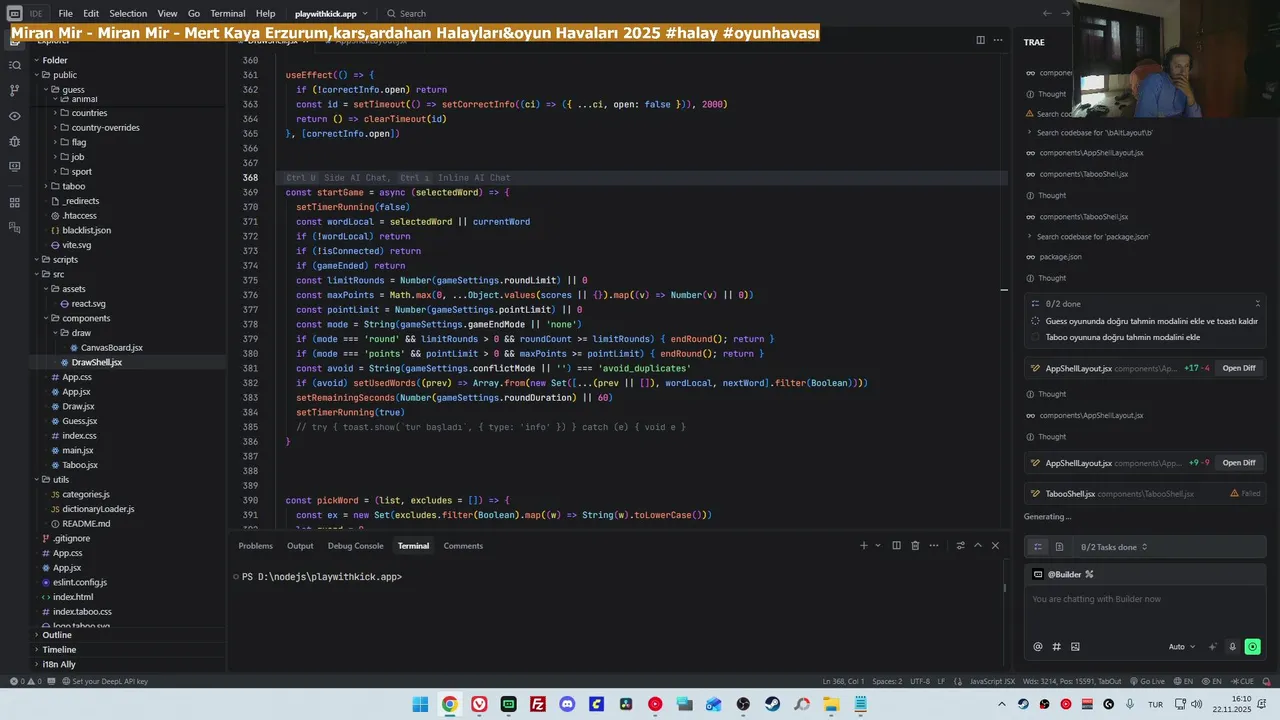Open the Search view in activity bar
This screenshot has width=1280, height=720.
(14, 65)
